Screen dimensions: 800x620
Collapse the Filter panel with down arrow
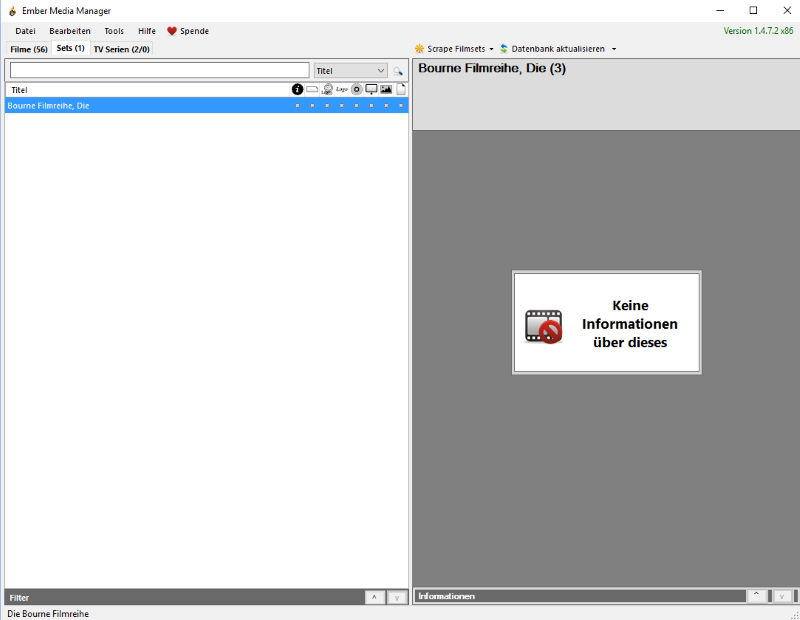tap(397, 597)
